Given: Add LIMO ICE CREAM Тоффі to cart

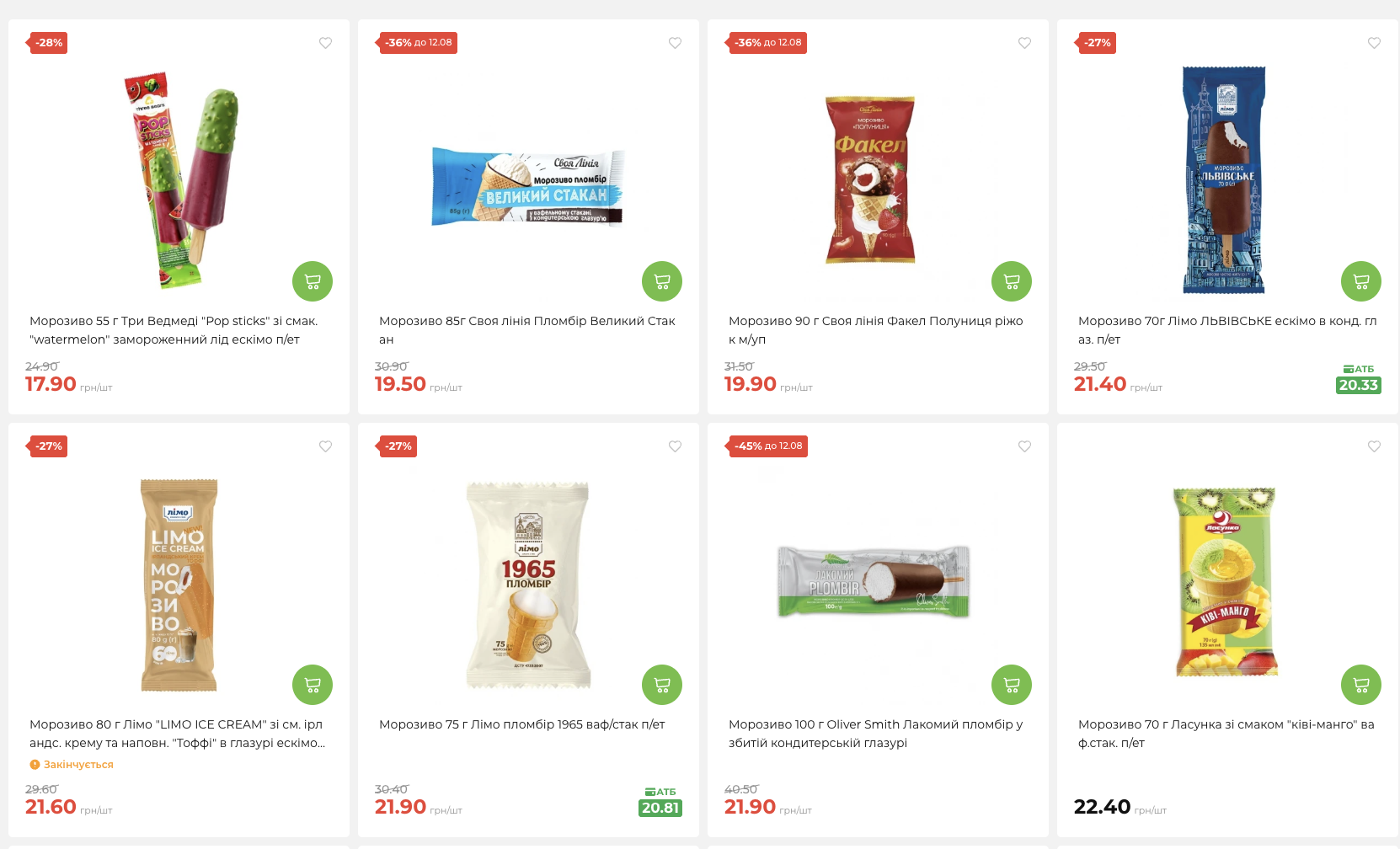Looking at the screenshot, I should (313, 685).
